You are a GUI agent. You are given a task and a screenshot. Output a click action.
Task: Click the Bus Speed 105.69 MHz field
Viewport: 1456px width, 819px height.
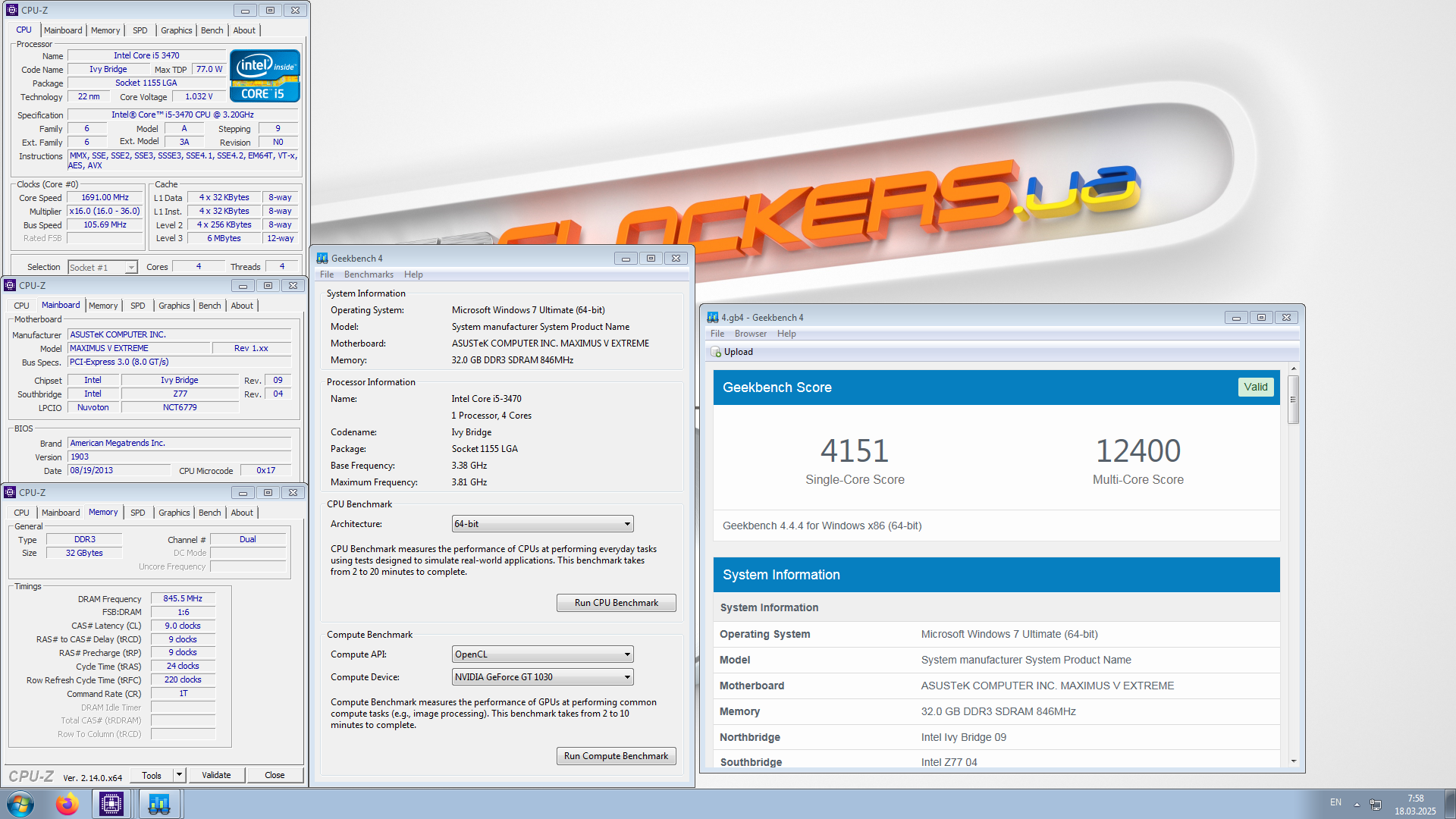tap(105, 224)
